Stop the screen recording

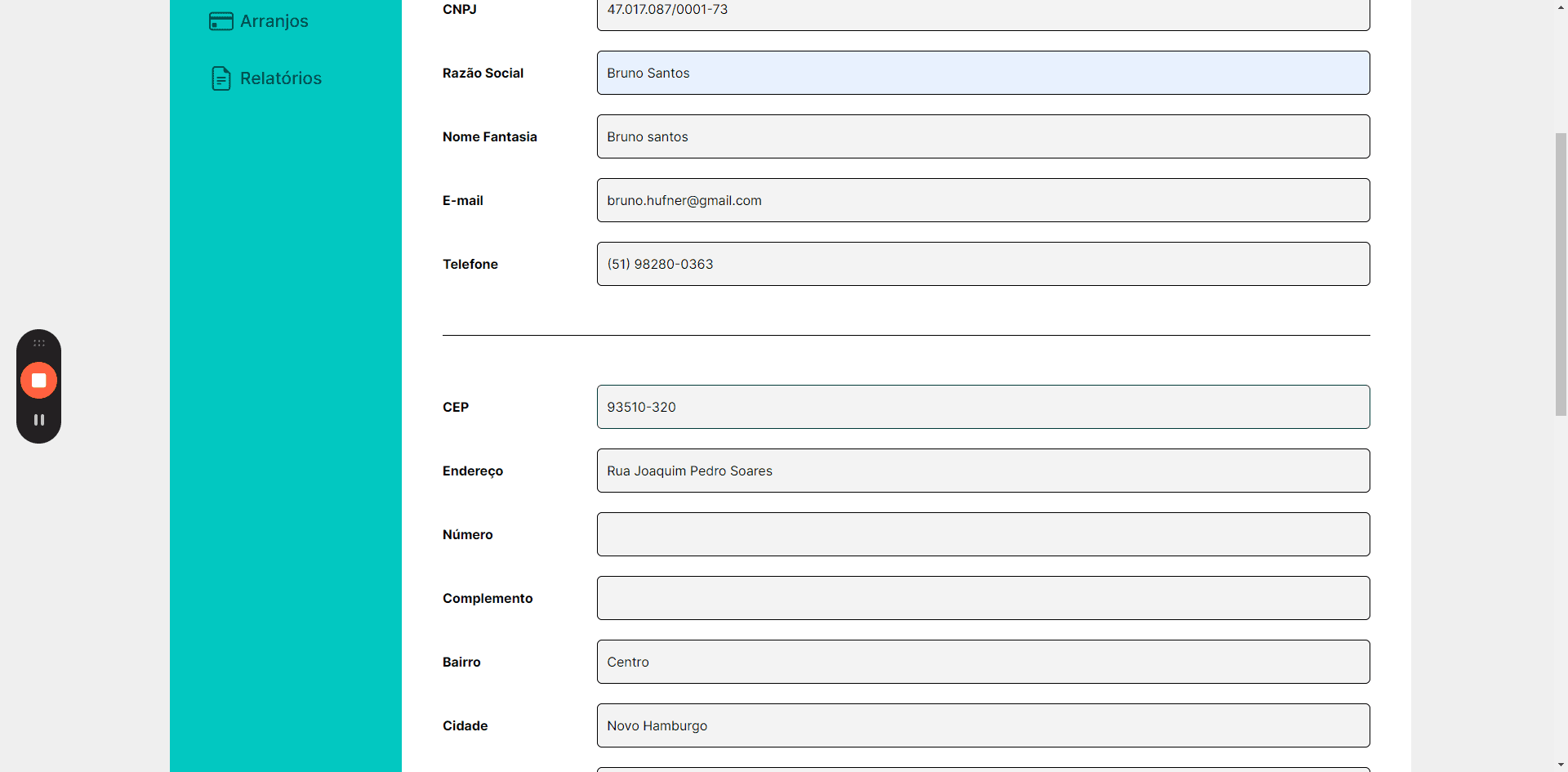click(x=38, y=381)
